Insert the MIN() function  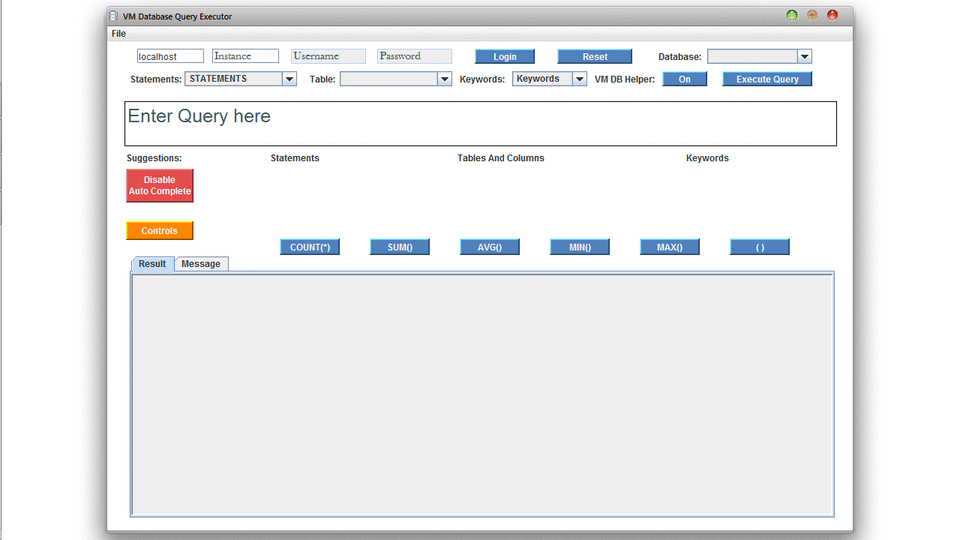point(579,247)
